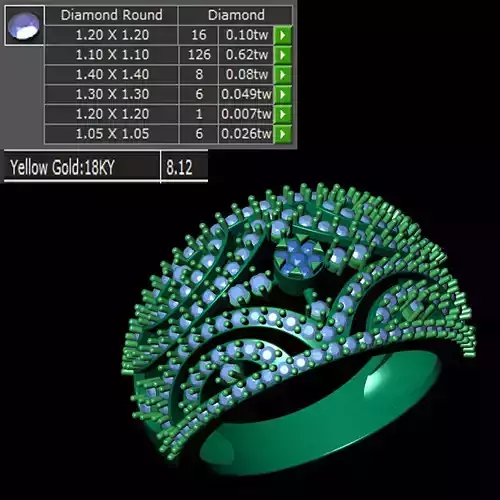Image resolution: width=500 pixels, height=500 pixels.
Task: Click the 0.007tw weight value
Action: 246,114
